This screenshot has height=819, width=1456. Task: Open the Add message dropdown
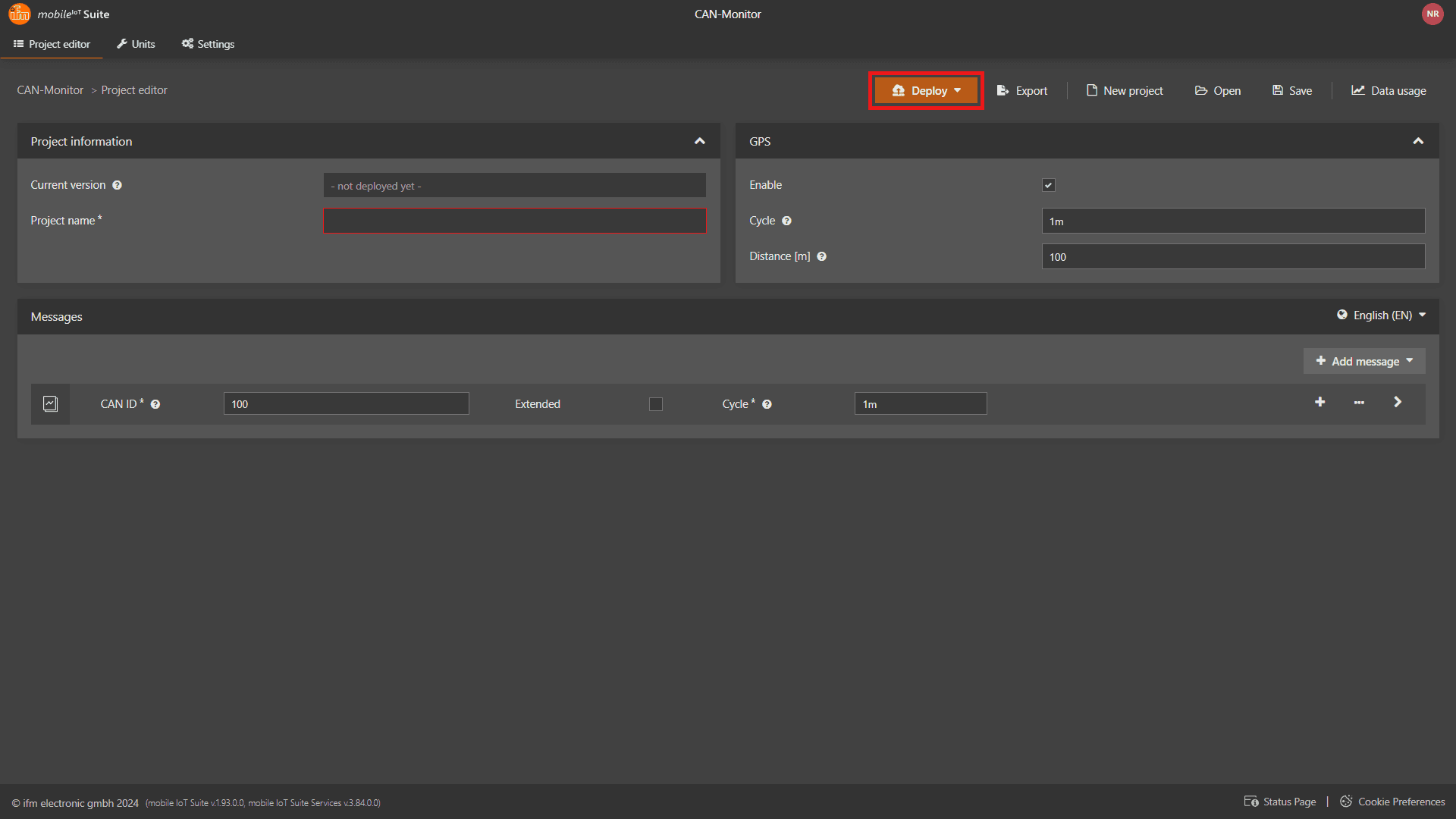(x=1363, y=361)
